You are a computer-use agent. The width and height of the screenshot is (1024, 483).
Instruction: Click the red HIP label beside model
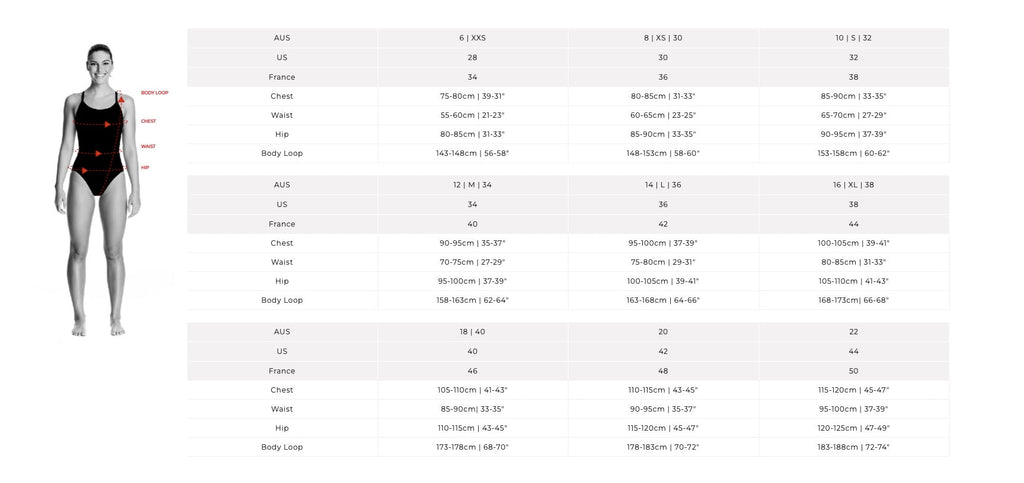(145, 167)
